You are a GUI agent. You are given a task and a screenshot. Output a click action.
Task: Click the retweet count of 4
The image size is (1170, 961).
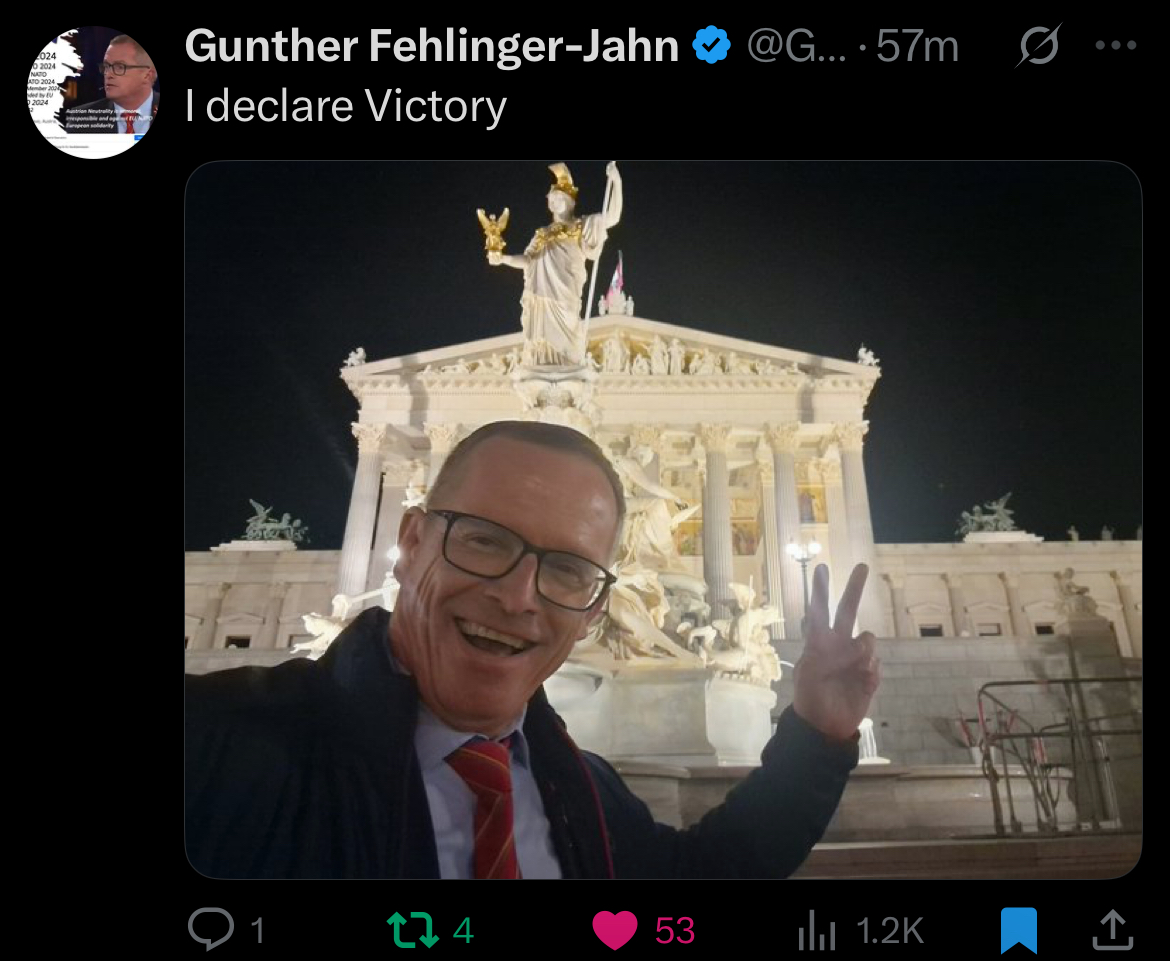463,930
